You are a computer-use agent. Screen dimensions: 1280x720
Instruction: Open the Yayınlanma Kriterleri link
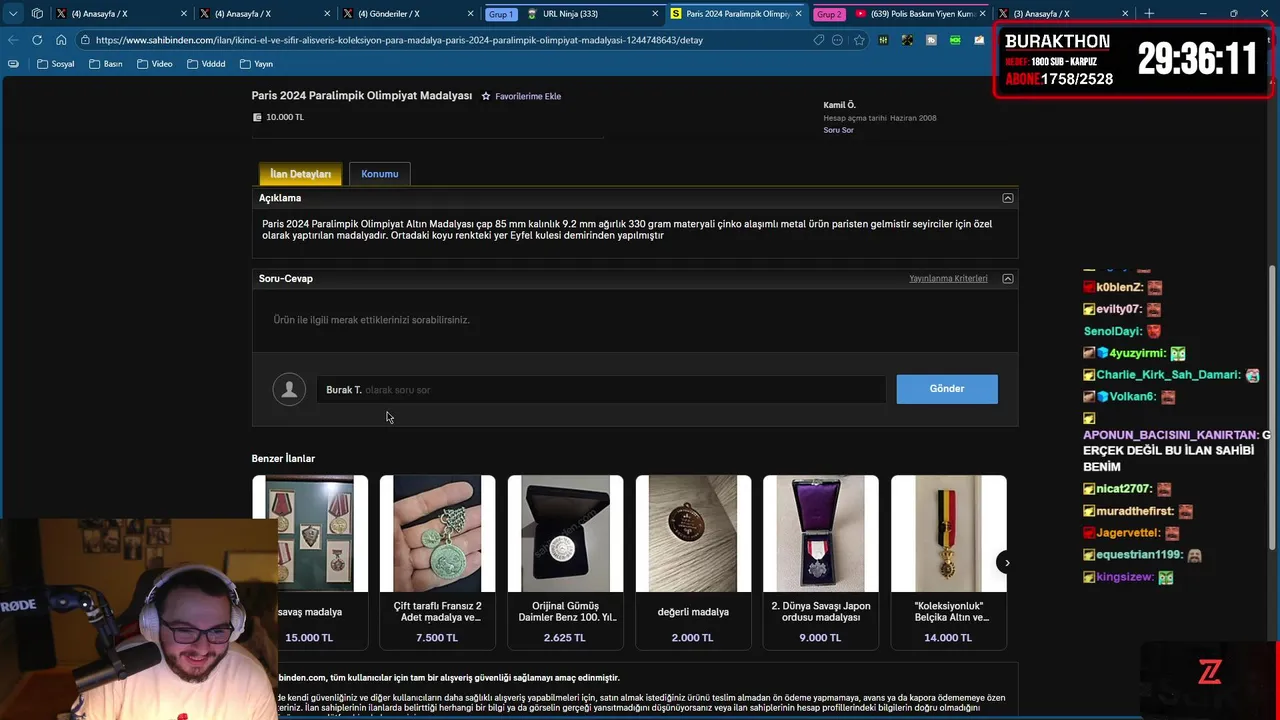pos(948,278)
